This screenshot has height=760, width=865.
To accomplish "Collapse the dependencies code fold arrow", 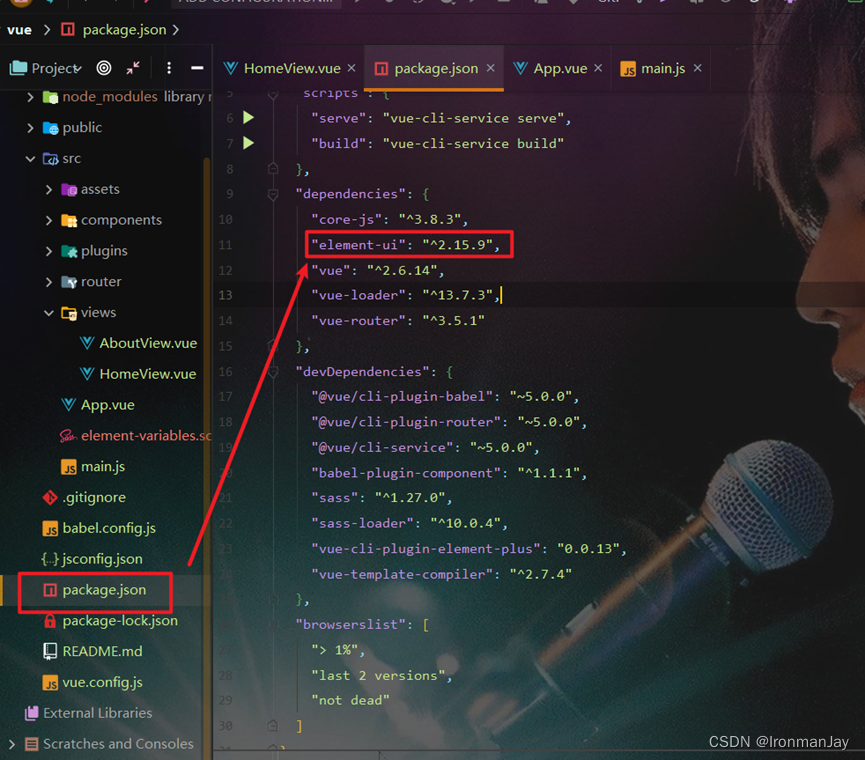I will (273, 194).
